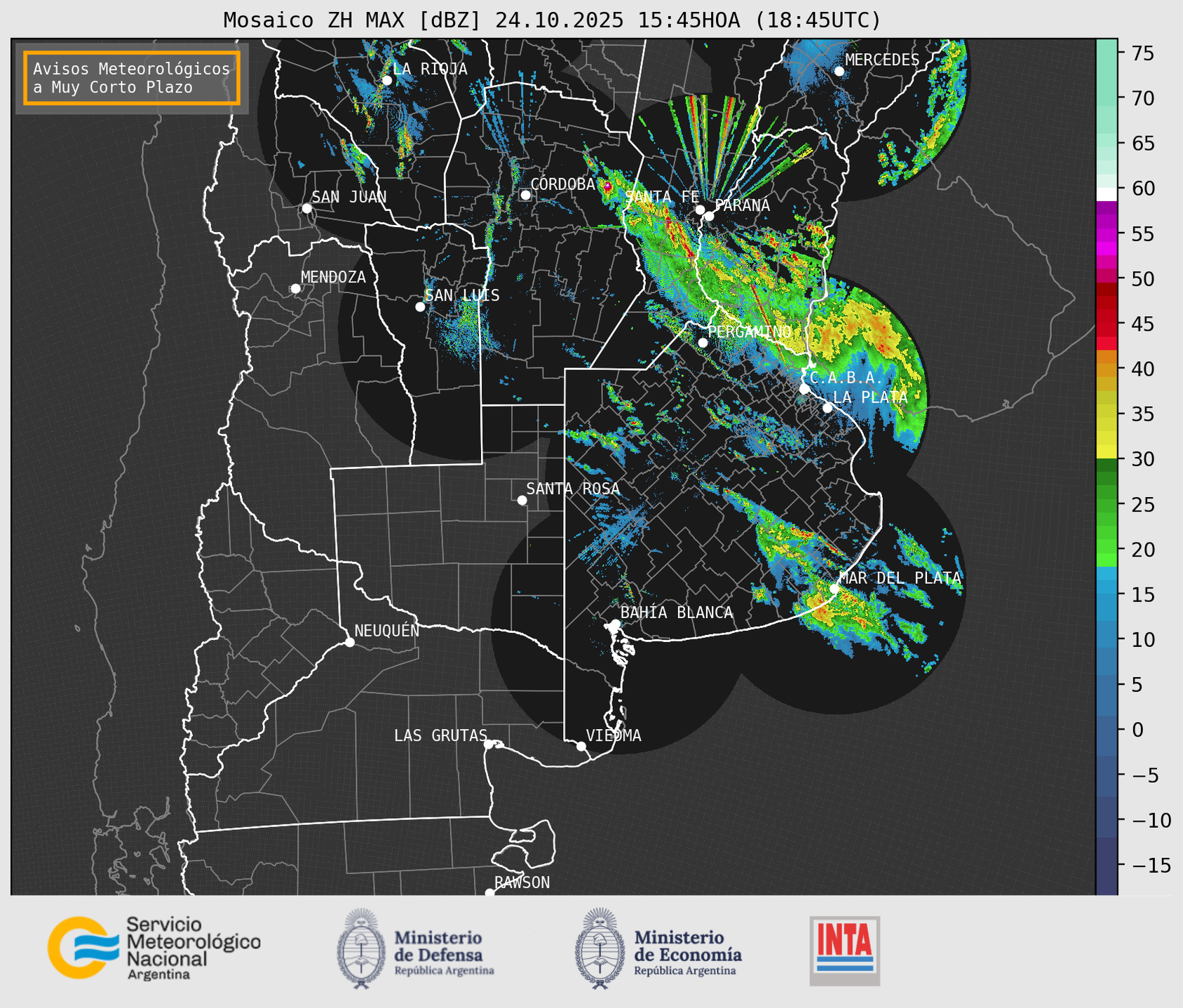Click the LA RIOJA label text

click(x=429, y=69)
